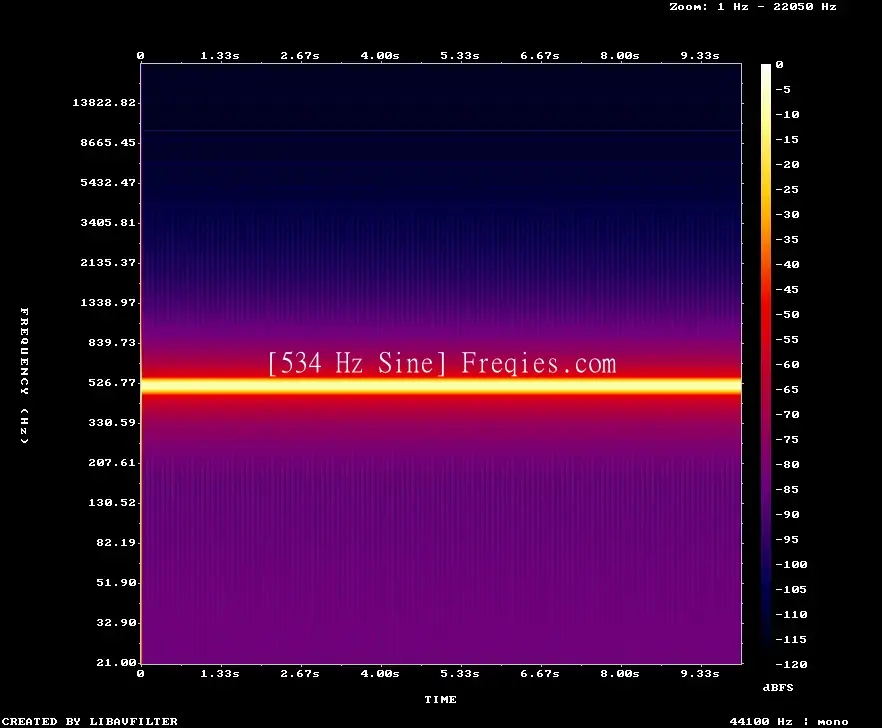Click the bottom time label 6.67s
This screenshot has height=728, width=882.
(x=539, y=673)
